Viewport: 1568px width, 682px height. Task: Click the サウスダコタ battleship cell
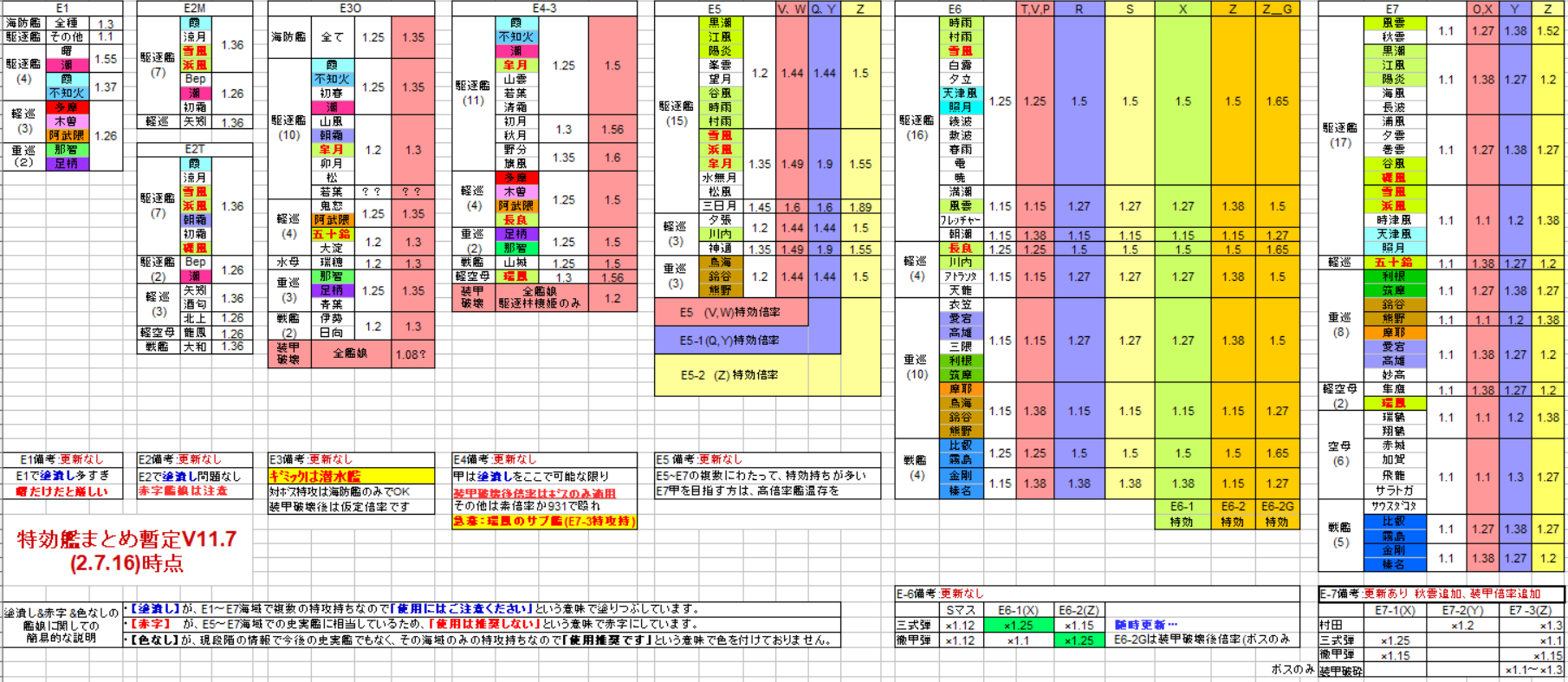coord(1393,506)
